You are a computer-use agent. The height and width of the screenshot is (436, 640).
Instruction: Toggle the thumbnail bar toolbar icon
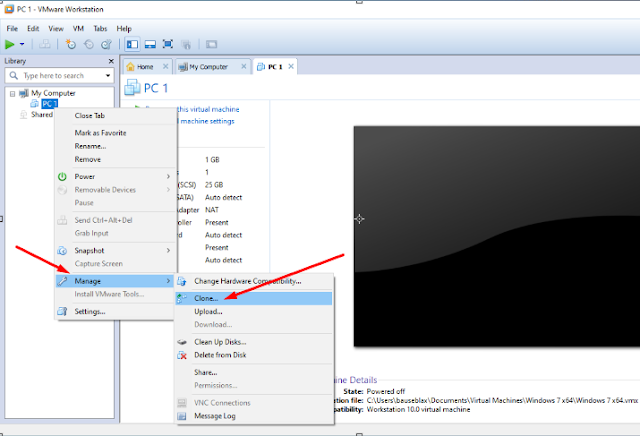(x=150, y=44)
